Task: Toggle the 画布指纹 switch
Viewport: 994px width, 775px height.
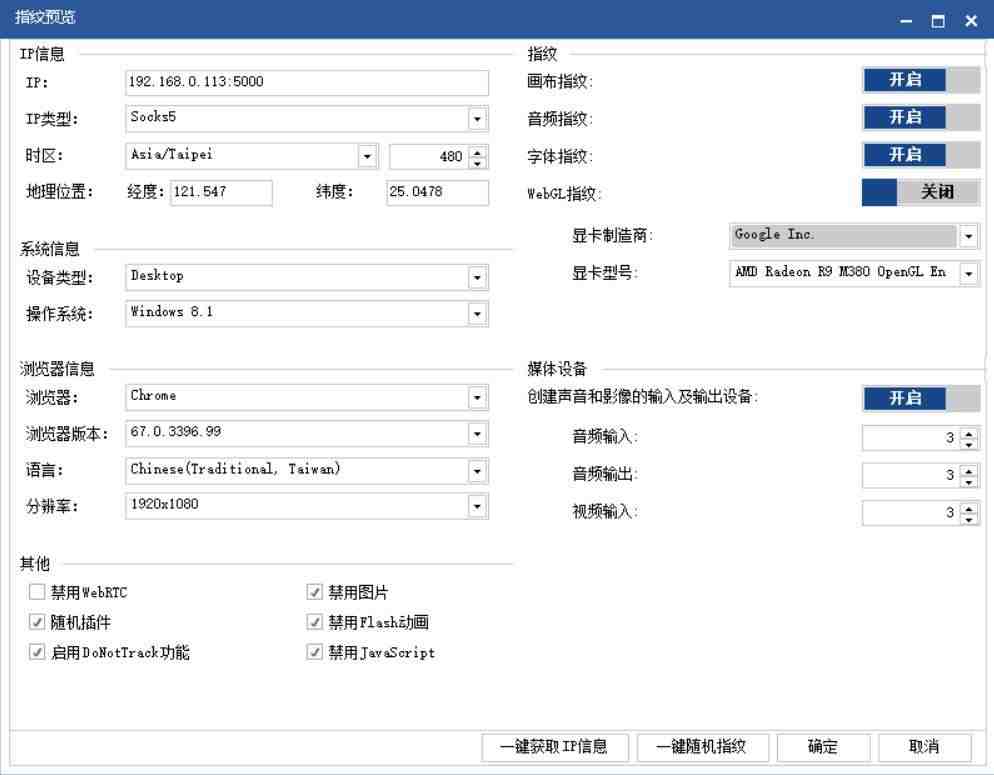Action: coord(920,80)
